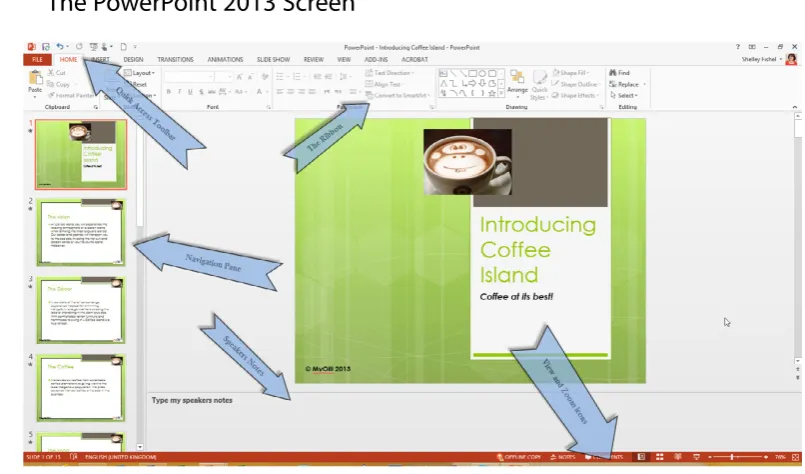Click Increase Font Size icon
The width and height of the screenshot is (805, 474).
(x=240, y=77)
